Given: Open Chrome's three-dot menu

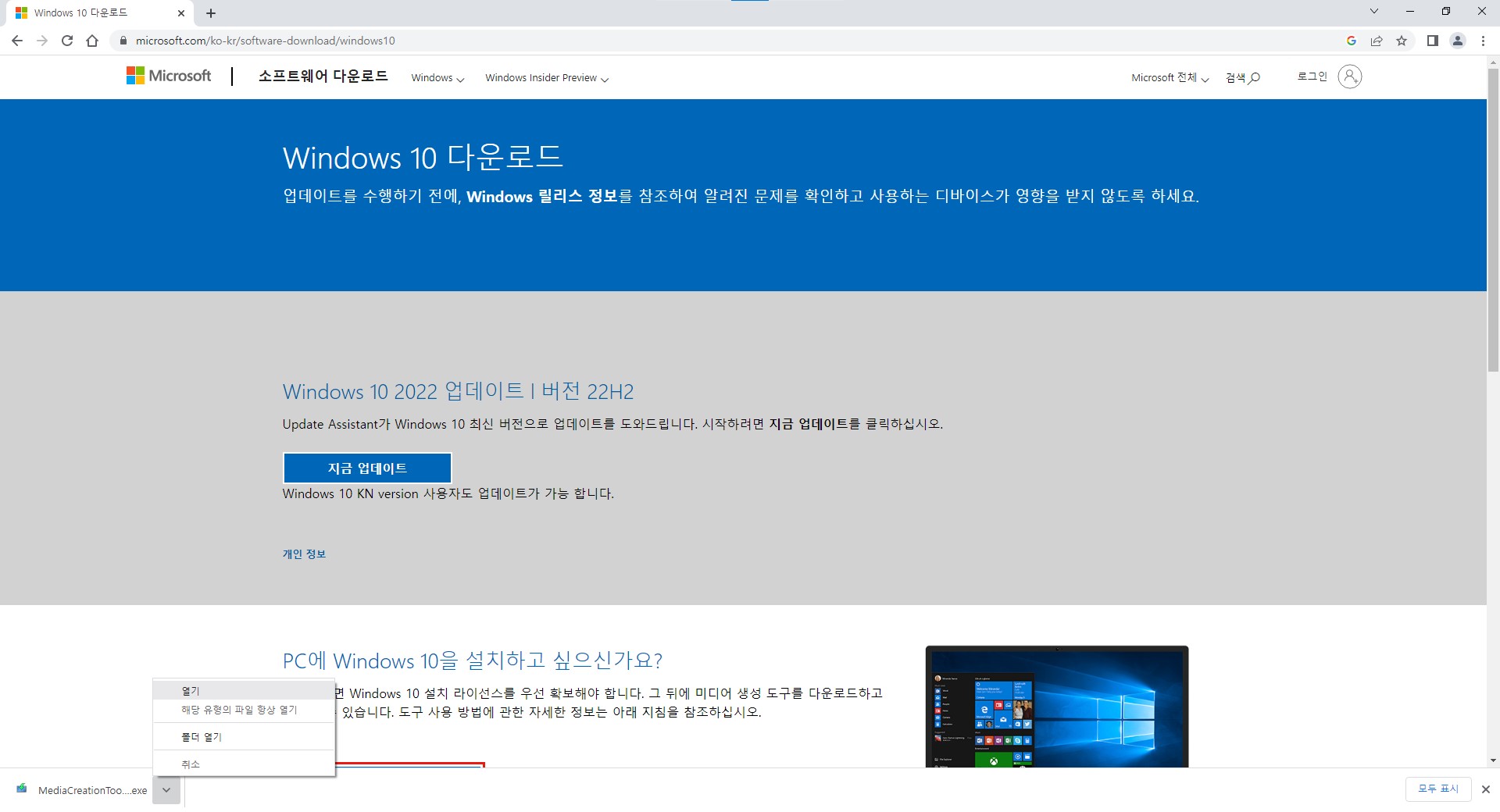Looking at the screenshot, I should 1483,41.
